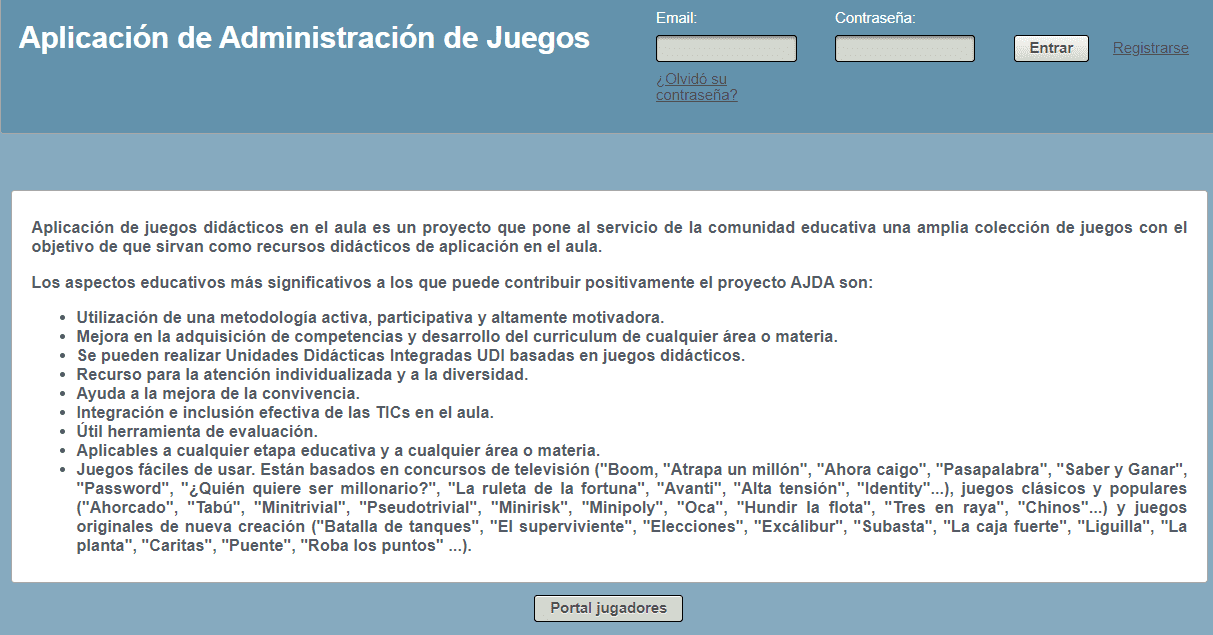Click the adquisición de competencias bullet
Viewport: 1213px width, 635px height.
pyautogui.click(x=457, y=336)
